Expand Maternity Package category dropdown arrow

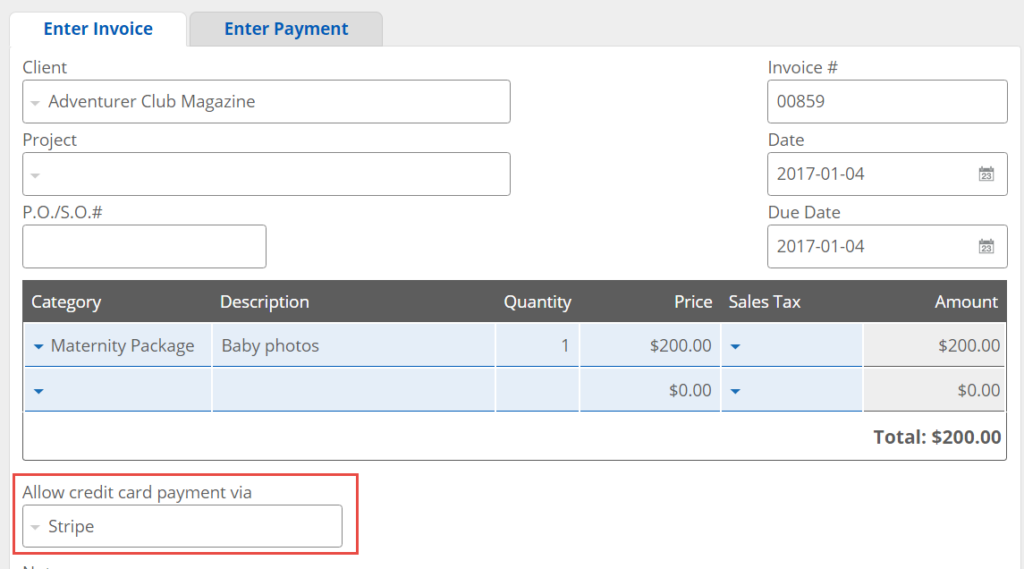(x=39, y=346)
